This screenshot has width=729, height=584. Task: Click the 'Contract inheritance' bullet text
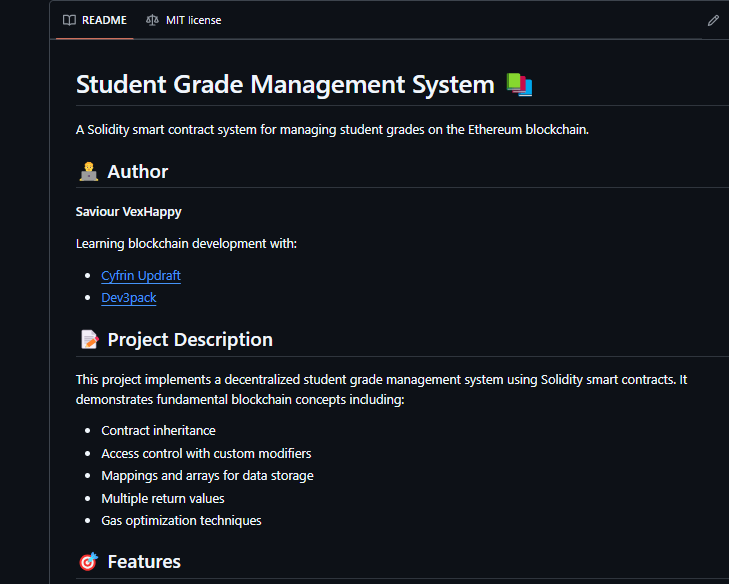coord(159,431)
